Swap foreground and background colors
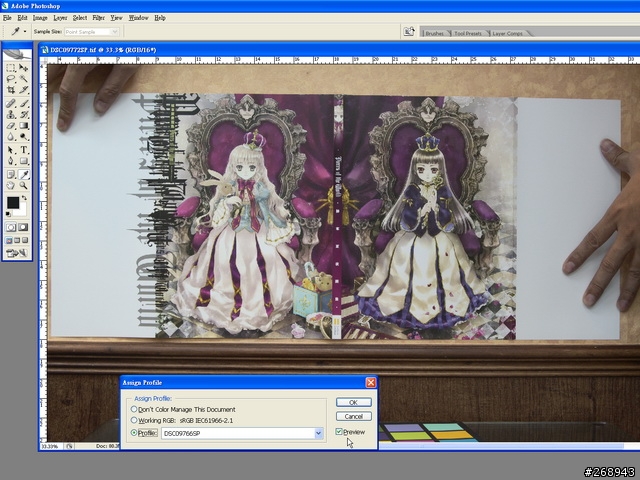Viewport: 640px width, 480px height. (x=24, y=198)
